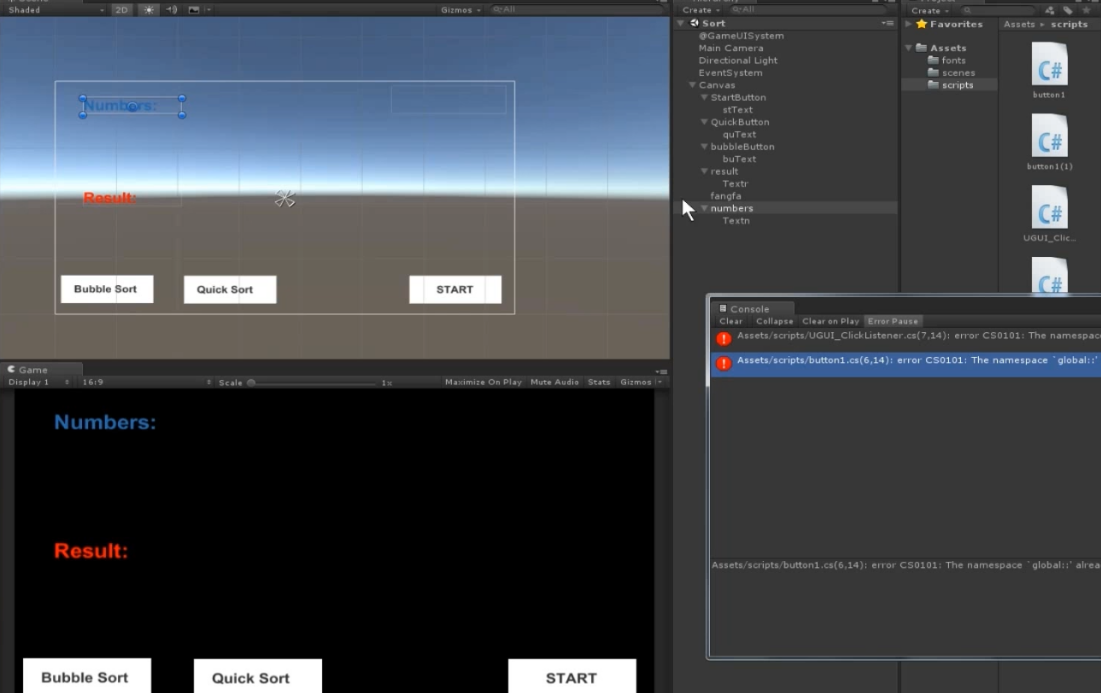Toggle Error Pause in the Console

pos(892,321)
